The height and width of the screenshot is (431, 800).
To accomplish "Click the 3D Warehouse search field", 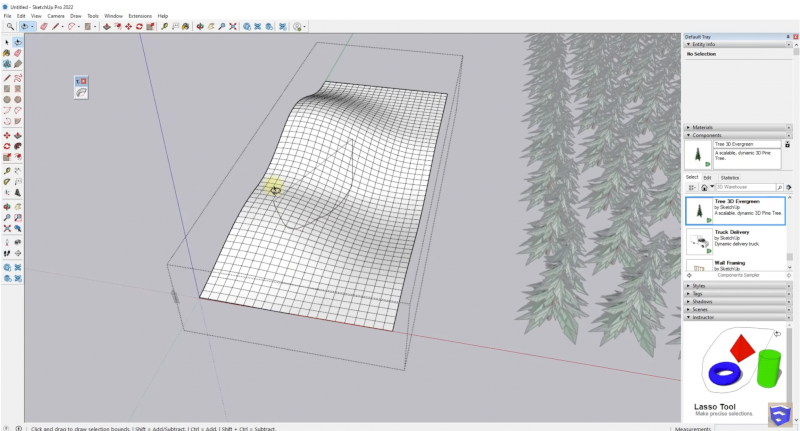I will [745, 187].
